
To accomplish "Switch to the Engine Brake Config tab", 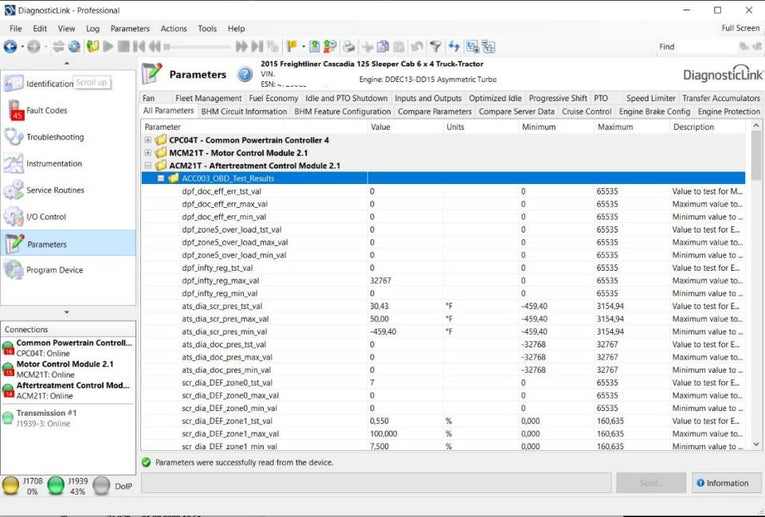I will [654, 112].
